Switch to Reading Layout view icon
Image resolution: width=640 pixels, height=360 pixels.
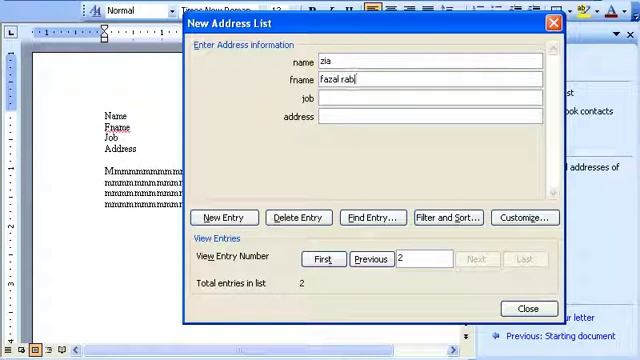(62, 350)
